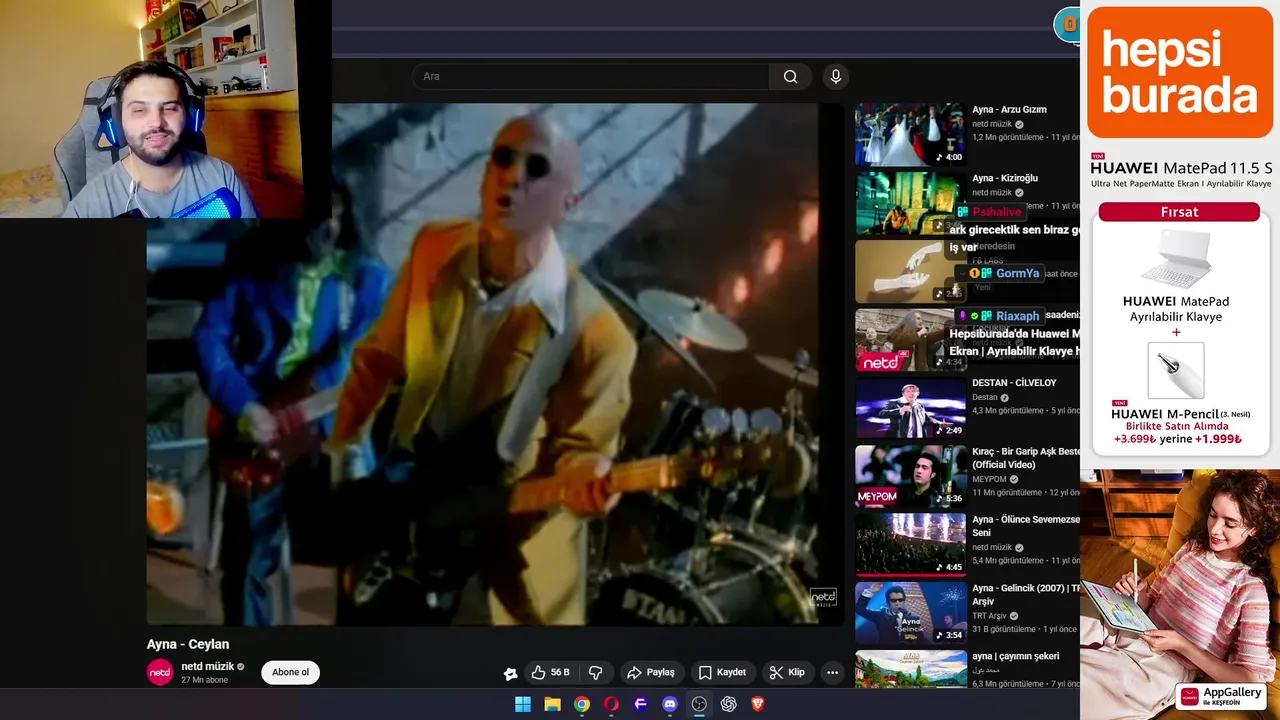This screenshot has height=720, width=1280.
Task: Open the ChatGPT taskbar icon
Action: 729,704
